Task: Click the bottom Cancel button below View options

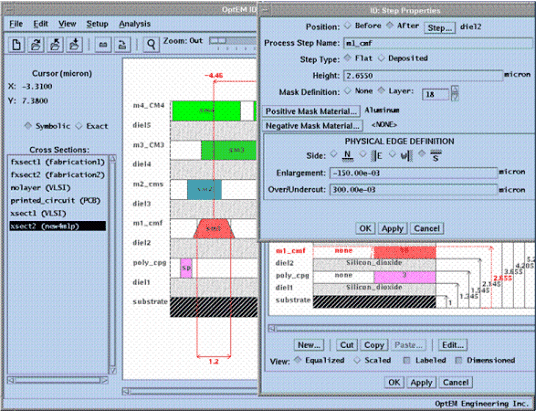Action: click(x=456, y=382)
